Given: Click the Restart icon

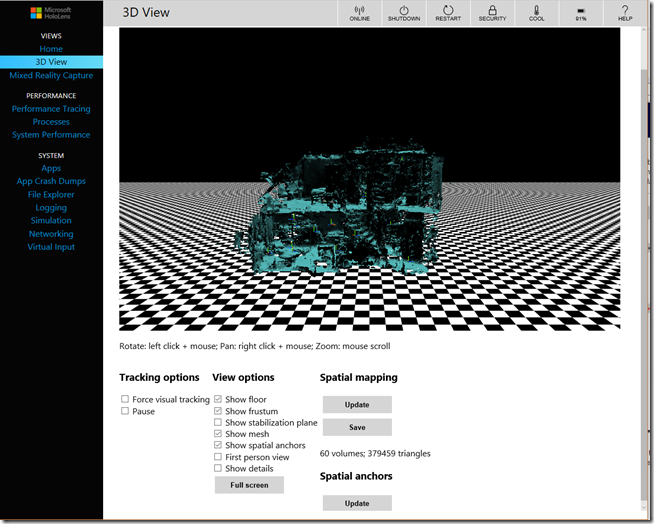Looking at the screenshot, I should pos(448,13).
